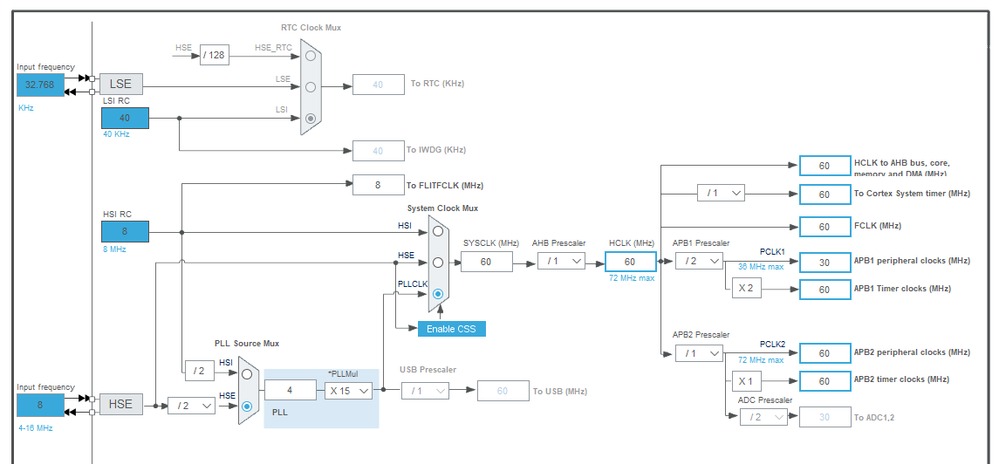Click the HCLK (MHz) field
Viewport: 999px width, 464px height.
point(630,261)
